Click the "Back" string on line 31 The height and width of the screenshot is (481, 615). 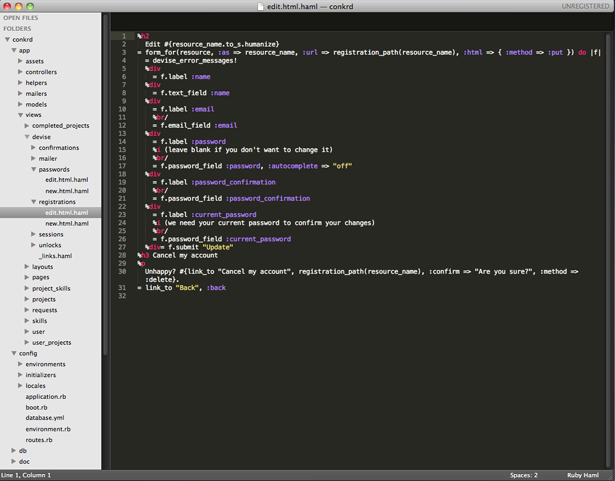point(186,288)
